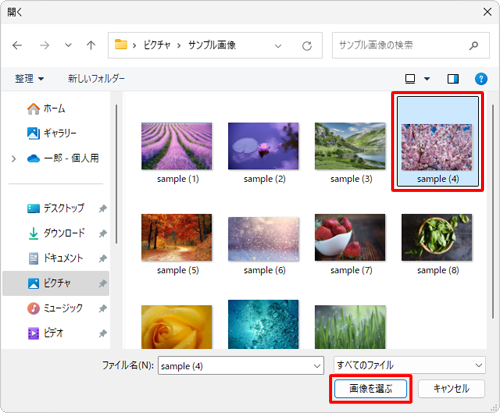The image size is (500, 413).
Task: Select the sample (5) autumn forest thumbnail
Action: tap(177, 237)
